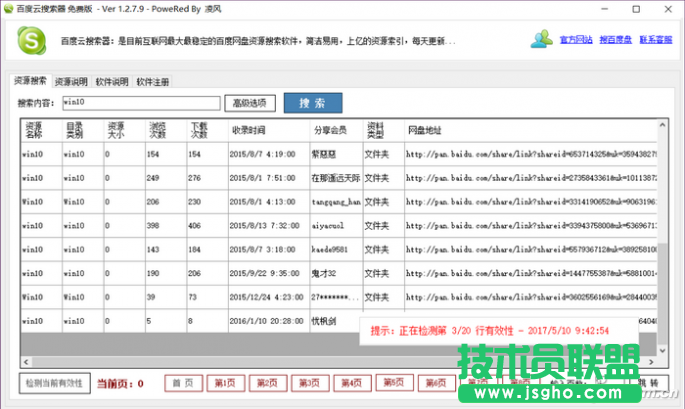The width and height of the screenshot is (685, 409).
Task: Select the row shared by 紫慈慈
Action: (339, 154)
